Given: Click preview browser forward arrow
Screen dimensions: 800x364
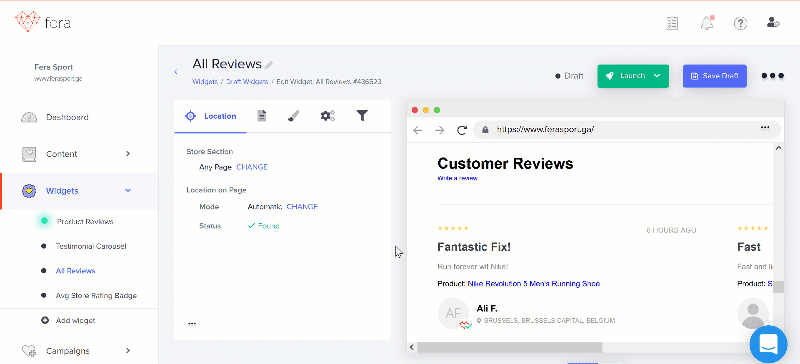Looking at the screenshot, I should pos(439,130).
